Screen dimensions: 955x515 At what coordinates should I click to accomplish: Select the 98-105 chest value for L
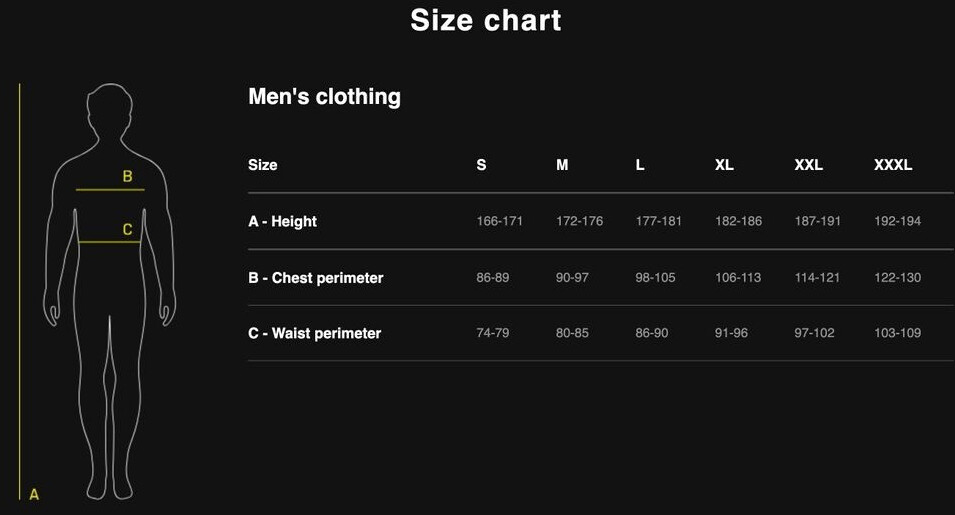coord(658,277)
